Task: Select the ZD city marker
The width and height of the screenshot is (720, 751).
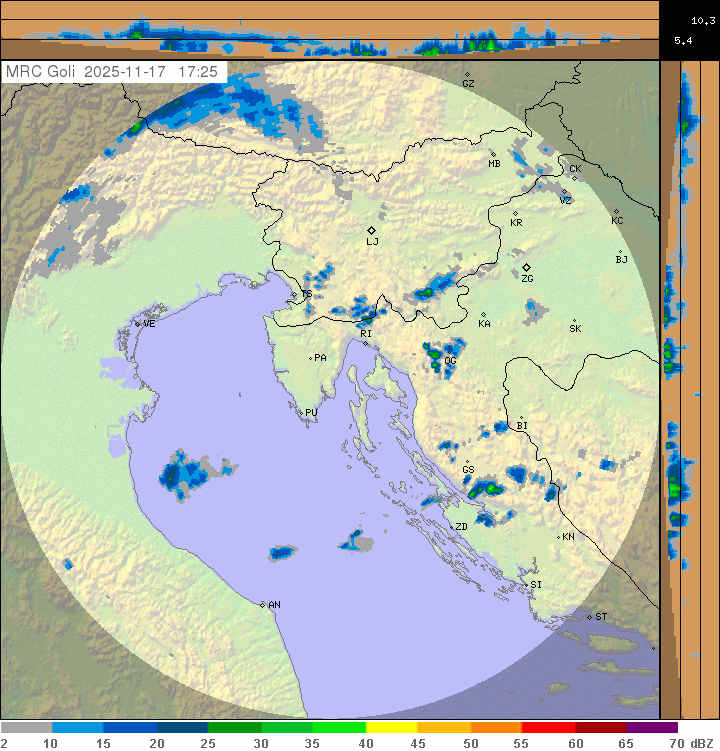Action: [x=477, y=519]
